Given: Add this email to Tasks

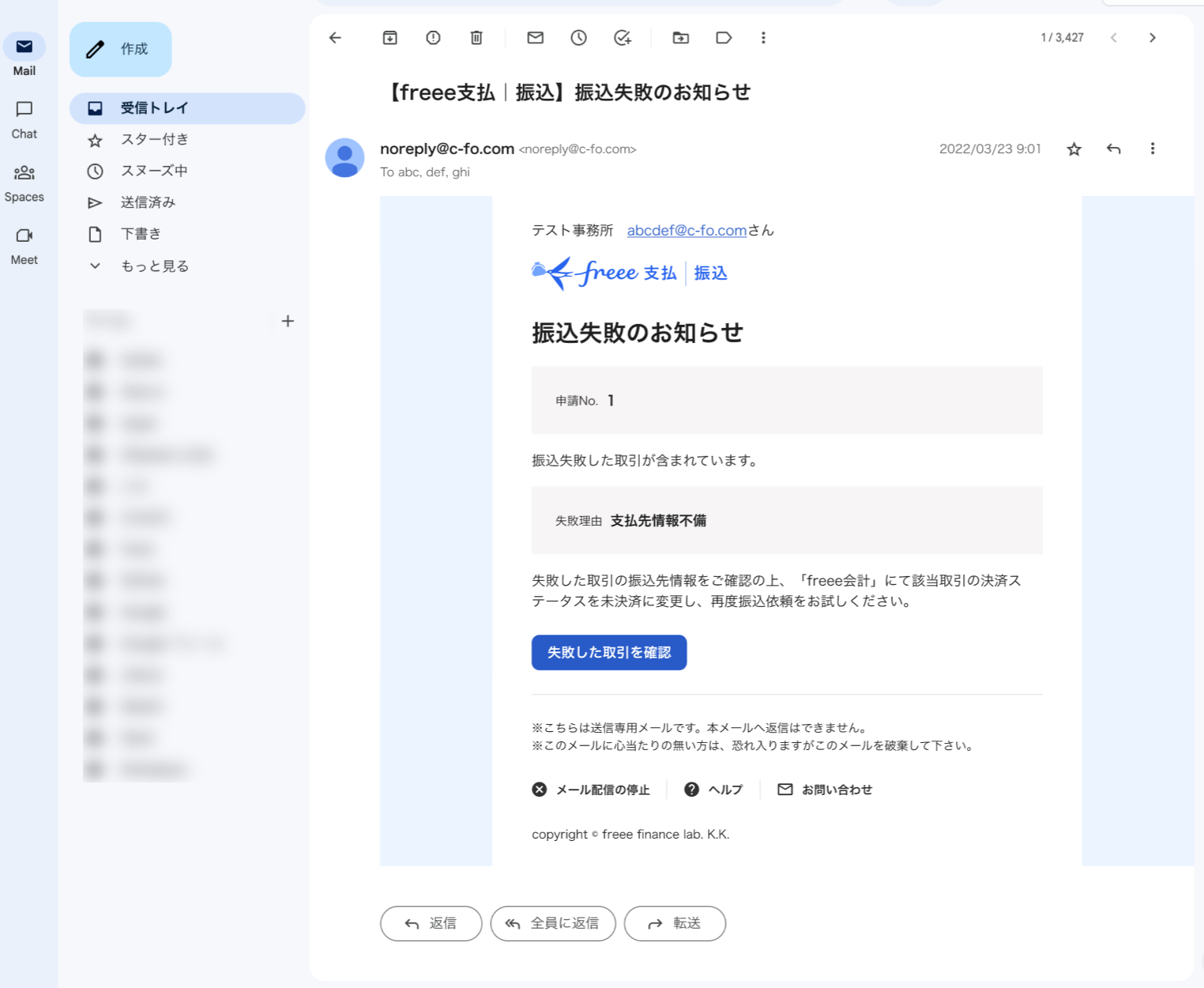Looking at the screenshot, I should point(623,37).
